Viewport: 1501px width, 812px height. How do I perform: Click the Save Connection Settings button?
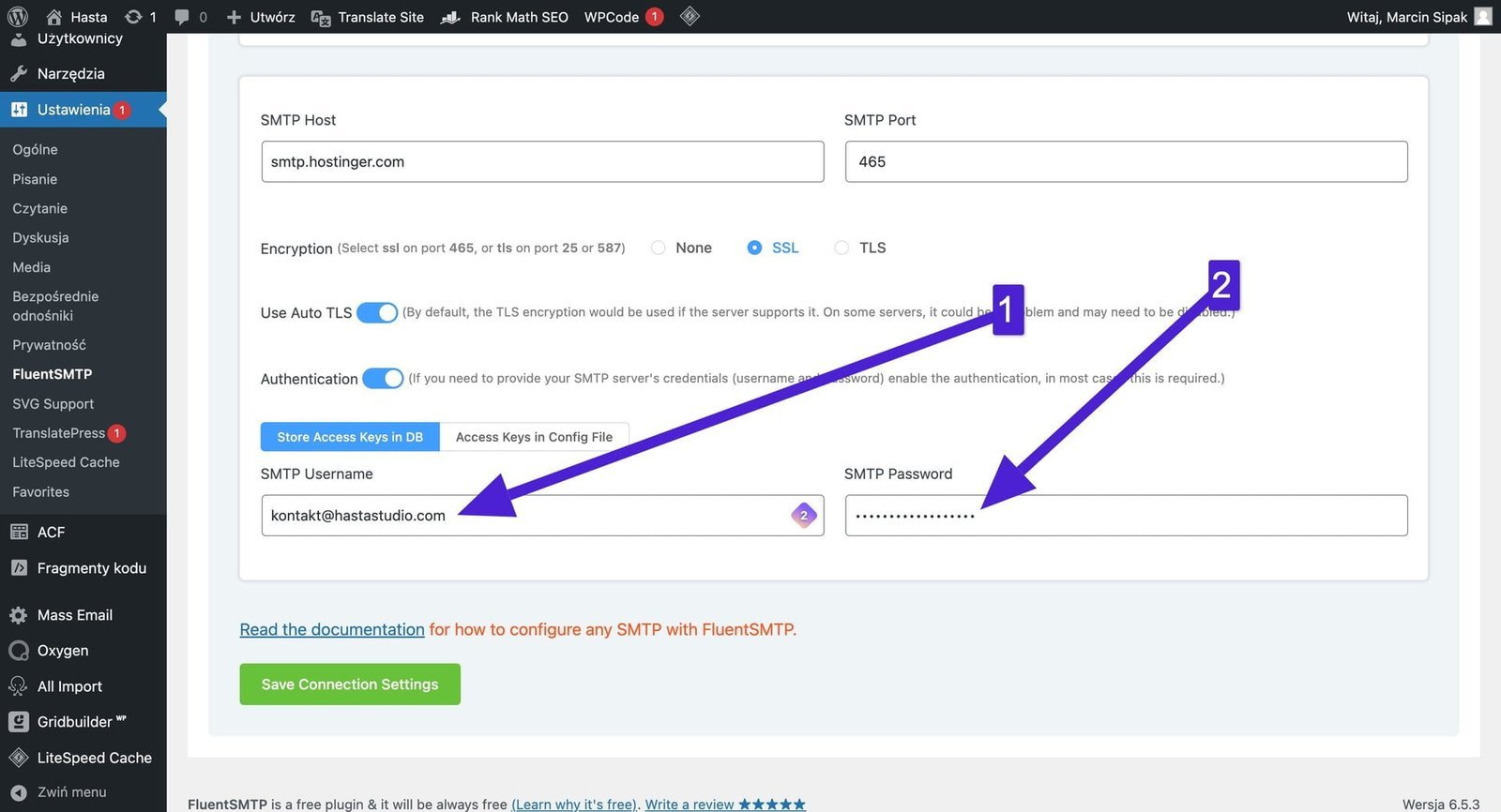pos(350,684)
